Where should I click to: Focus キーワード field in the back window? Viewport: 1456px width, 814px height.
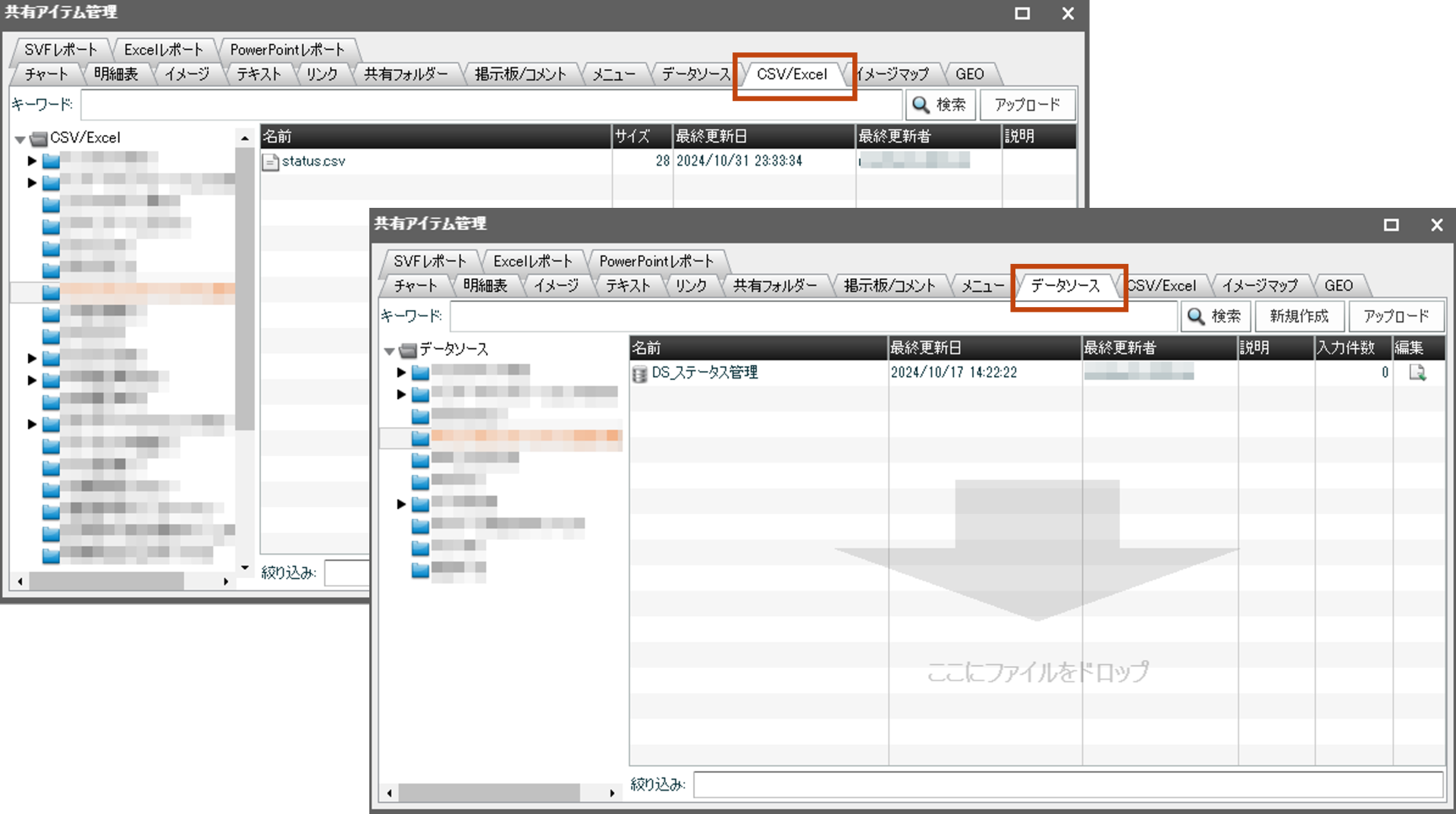pyautogui.click(x=491, y=105)
